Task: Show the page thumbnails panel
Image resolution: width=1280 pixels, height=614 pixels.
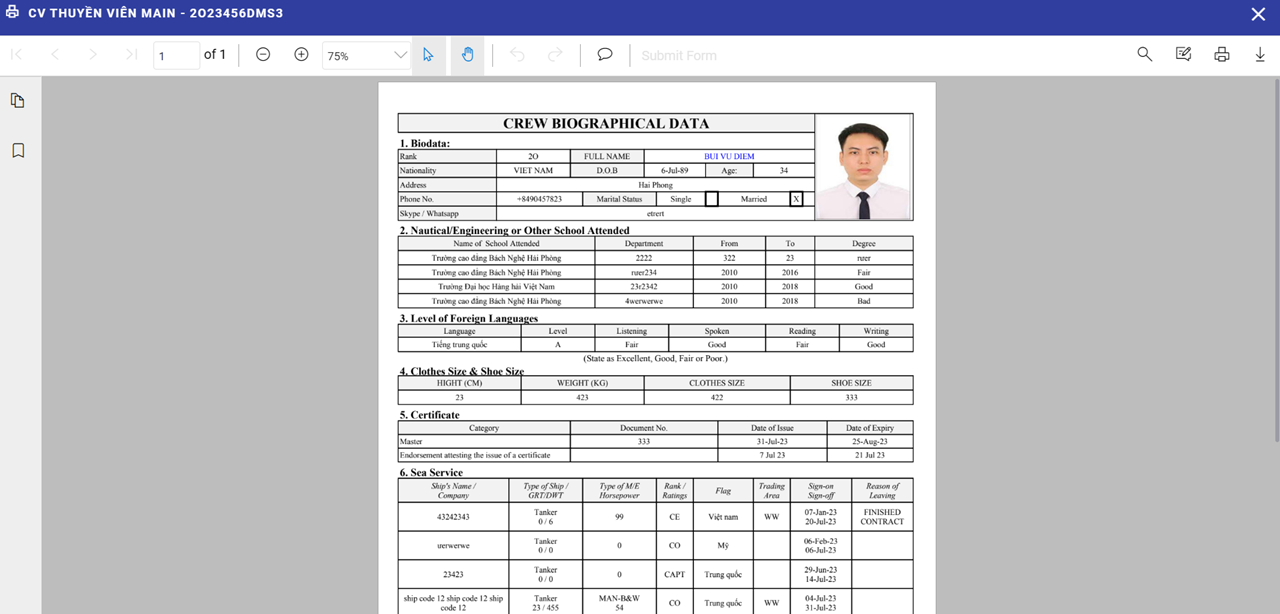Action: [18, 101]
